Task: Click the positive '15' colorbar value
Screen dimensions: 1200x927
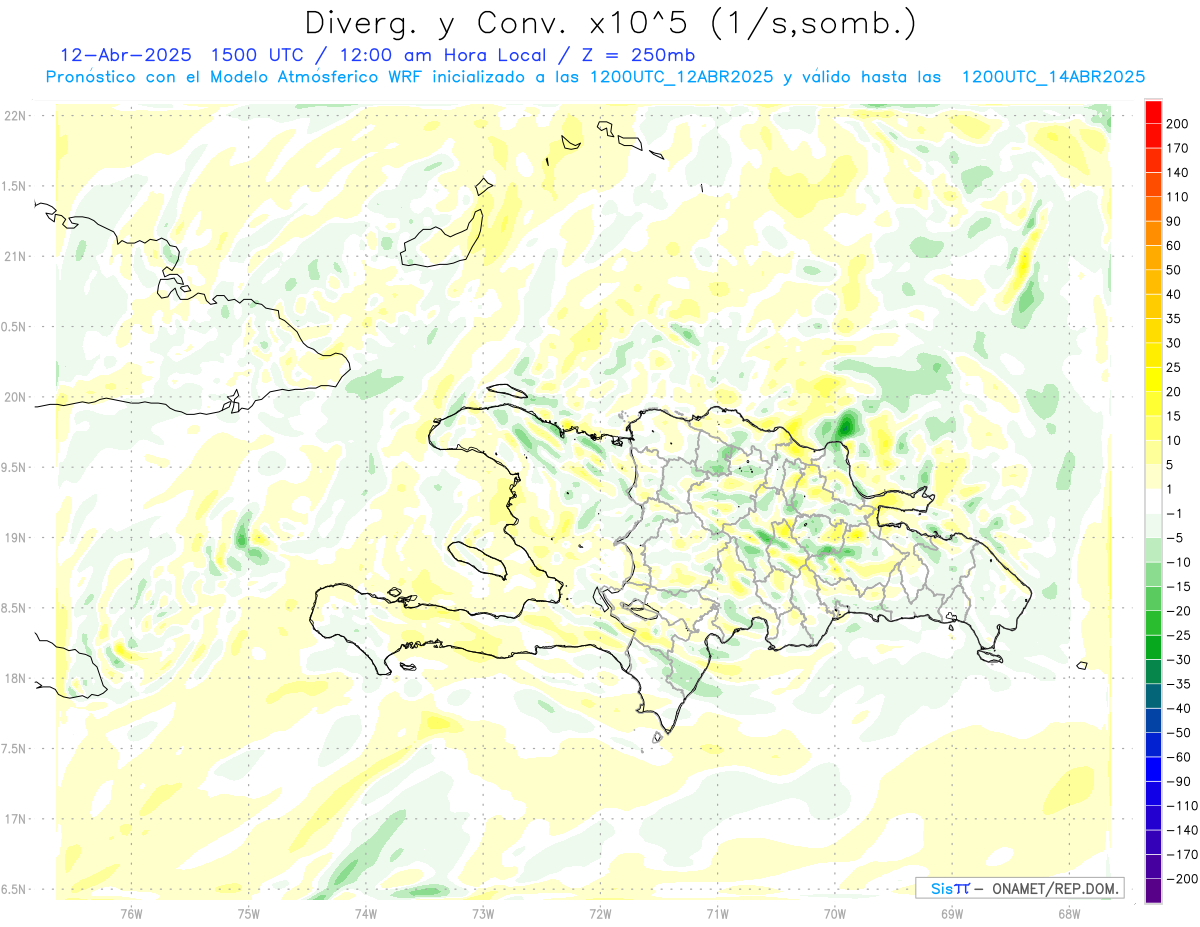Action: (1176, 416)
